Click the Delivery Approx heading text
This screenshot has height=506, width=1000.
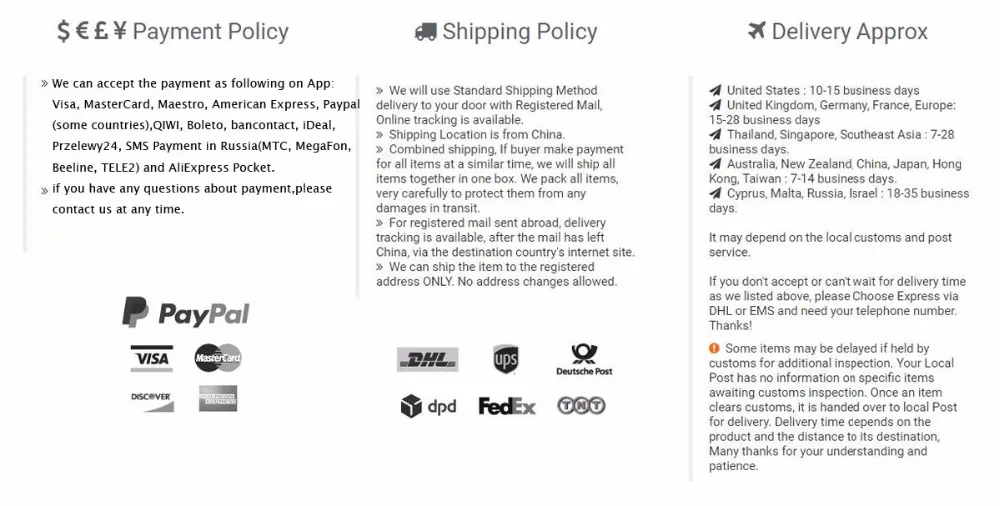click(x=849, y=32)
